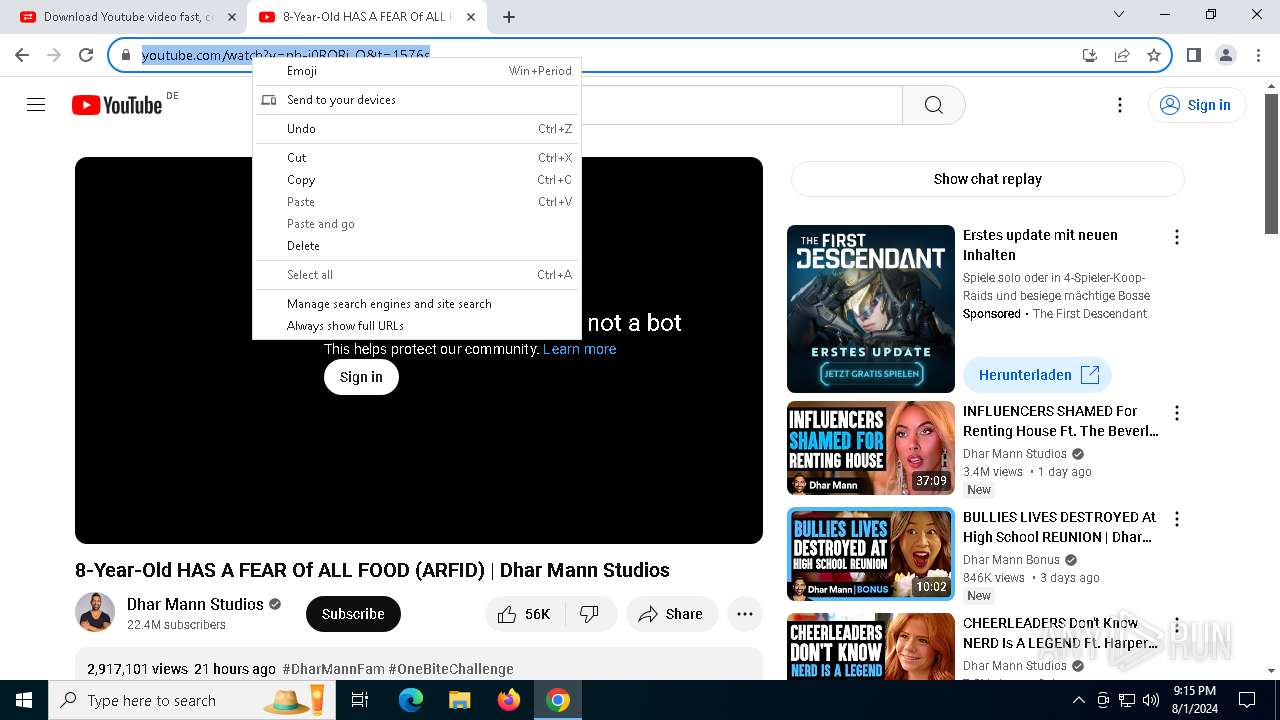This screenshot has width=1280, height=720.
Task: Open the browser side panel
Action: (1194, 55)
